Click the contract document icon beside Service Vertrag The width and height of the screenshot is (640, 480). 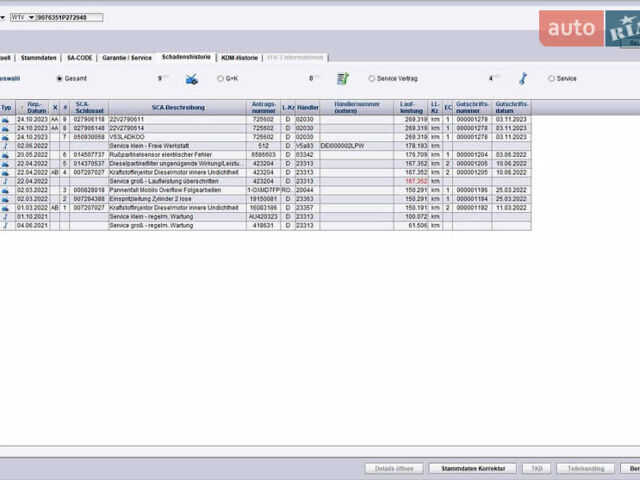point(343,79)
